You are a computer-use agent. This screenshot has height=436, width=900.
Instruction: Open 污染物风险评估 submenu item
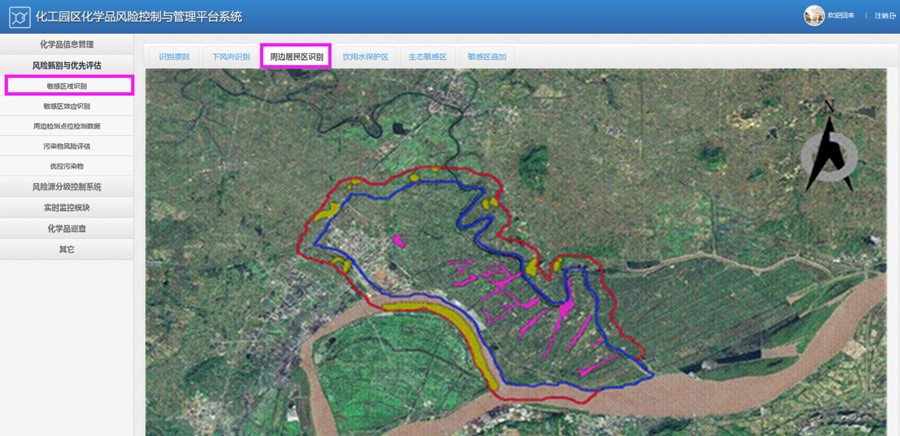[x=67, y=146]
